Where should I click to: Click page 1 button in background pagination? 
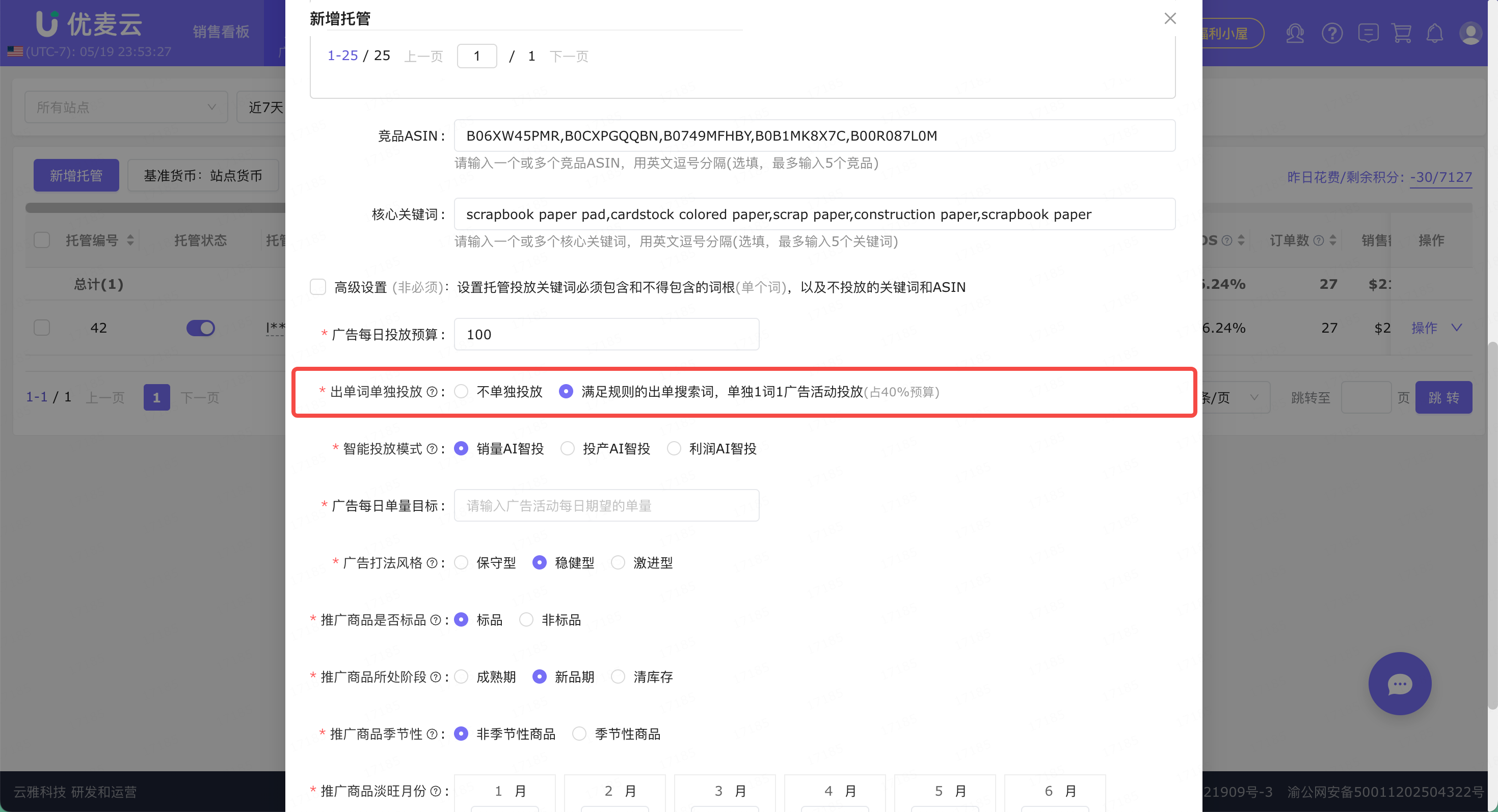[x=157, y=397]
